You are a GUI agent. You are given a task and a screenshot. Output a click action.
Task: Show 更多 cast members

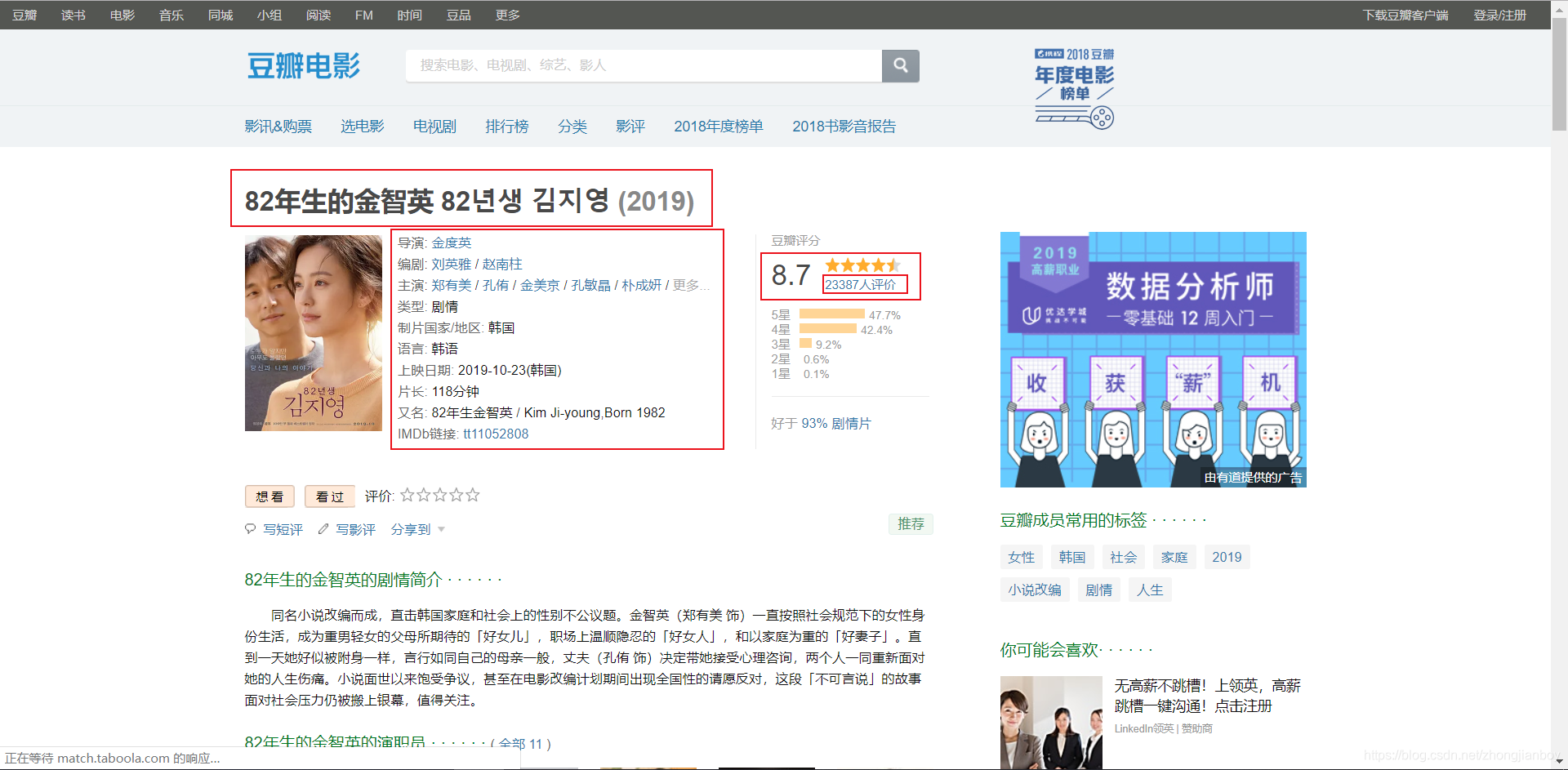690,285
